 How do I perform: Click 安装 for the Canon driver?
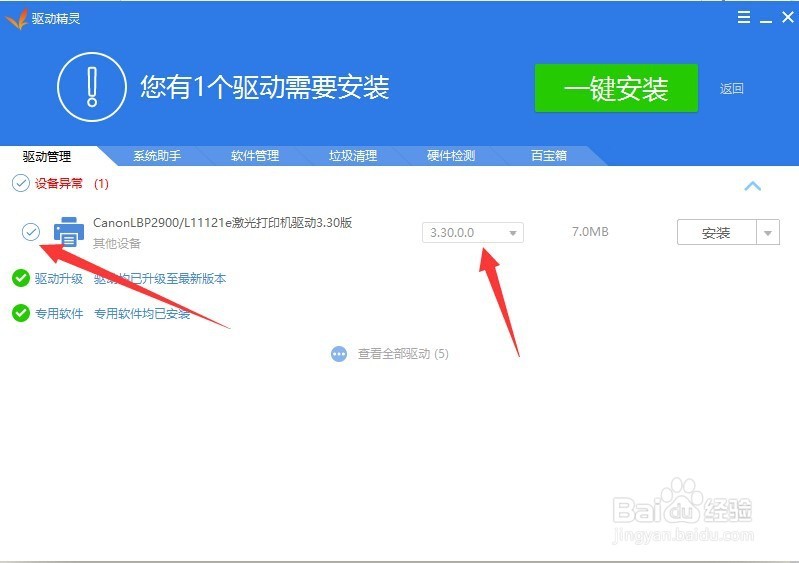click(x=716, y=233)
